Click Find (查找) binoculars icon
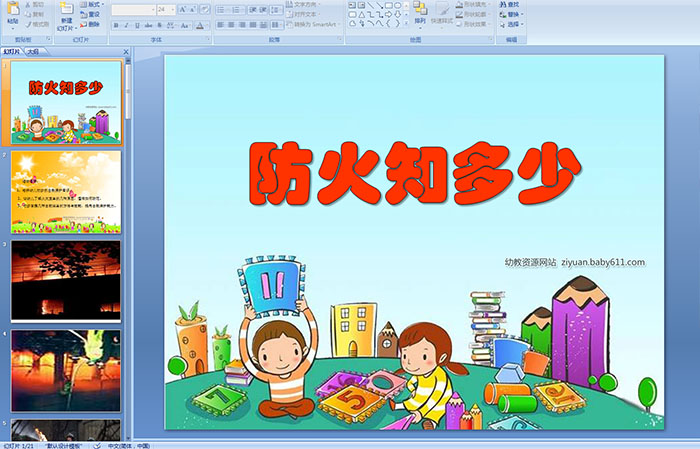 click(x=503, y=4)
